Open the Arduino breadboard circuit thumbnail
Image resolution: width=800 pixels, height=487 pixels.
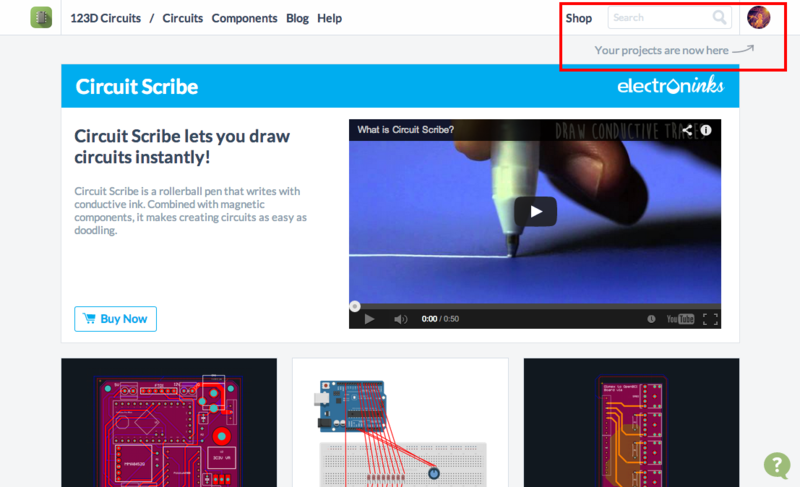click(401, 423)
